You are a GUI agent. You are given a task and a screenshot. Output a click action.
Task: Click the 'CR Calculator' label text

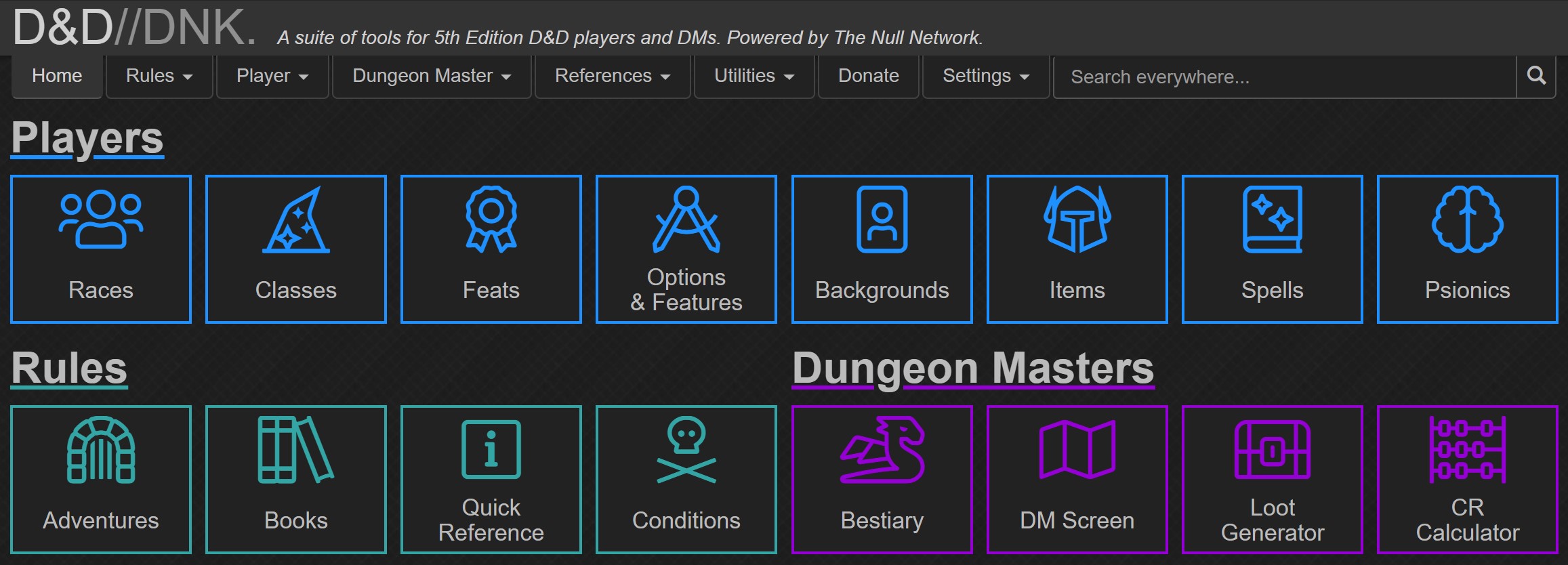[1468, 520]
